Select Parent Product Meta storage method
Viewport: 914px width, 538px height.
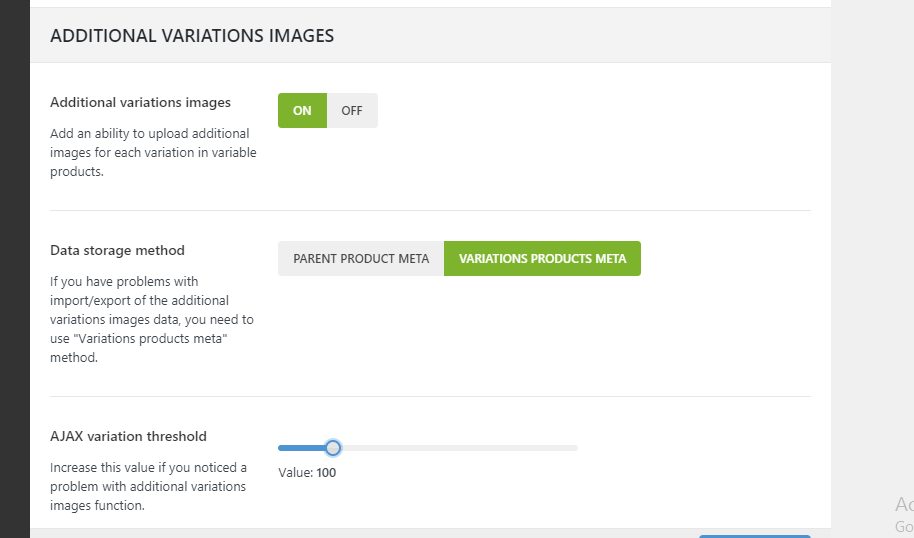pos(361,259)
